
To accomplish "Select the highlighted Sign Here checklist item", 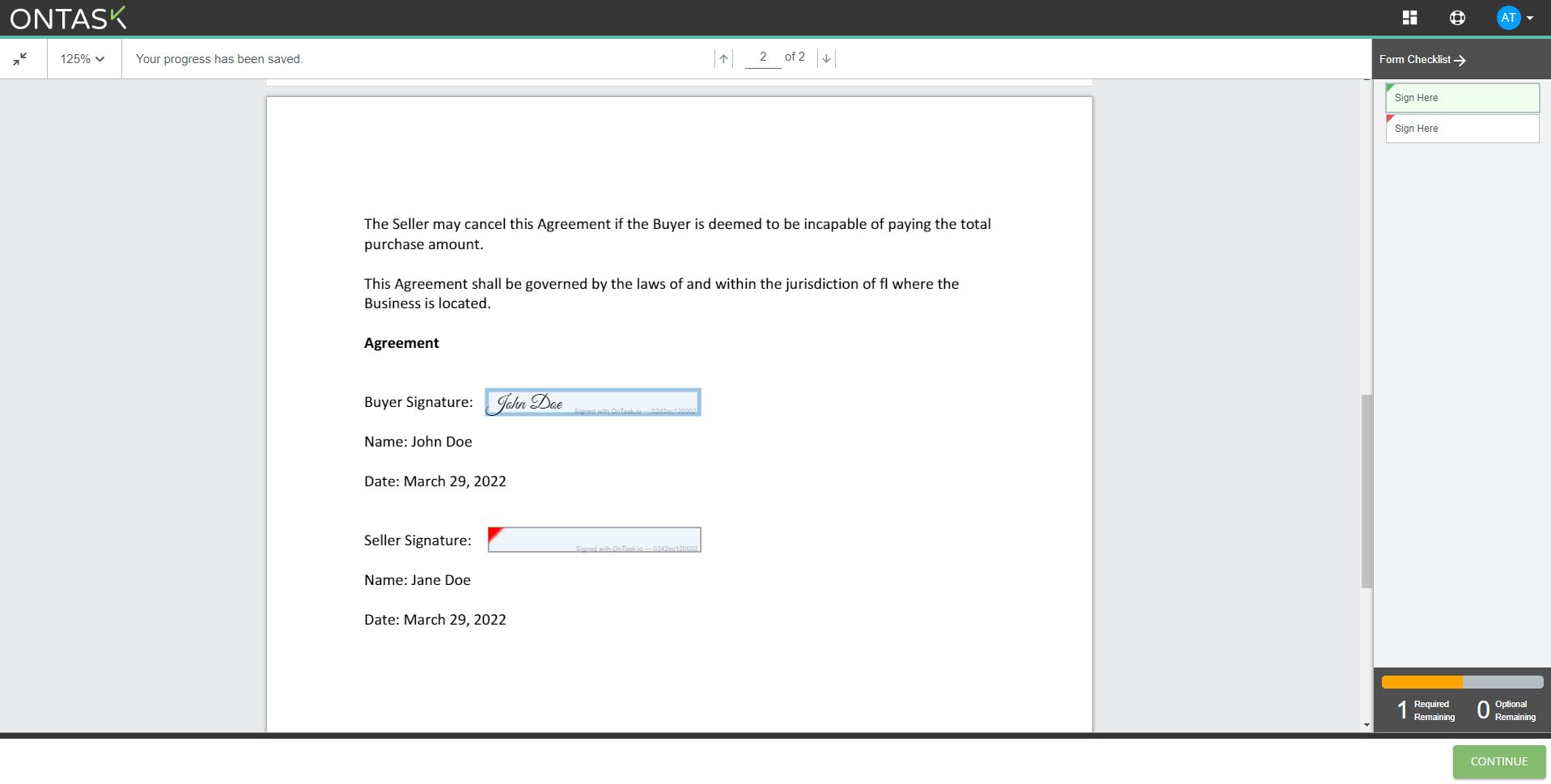I will tap(1461, 98).
